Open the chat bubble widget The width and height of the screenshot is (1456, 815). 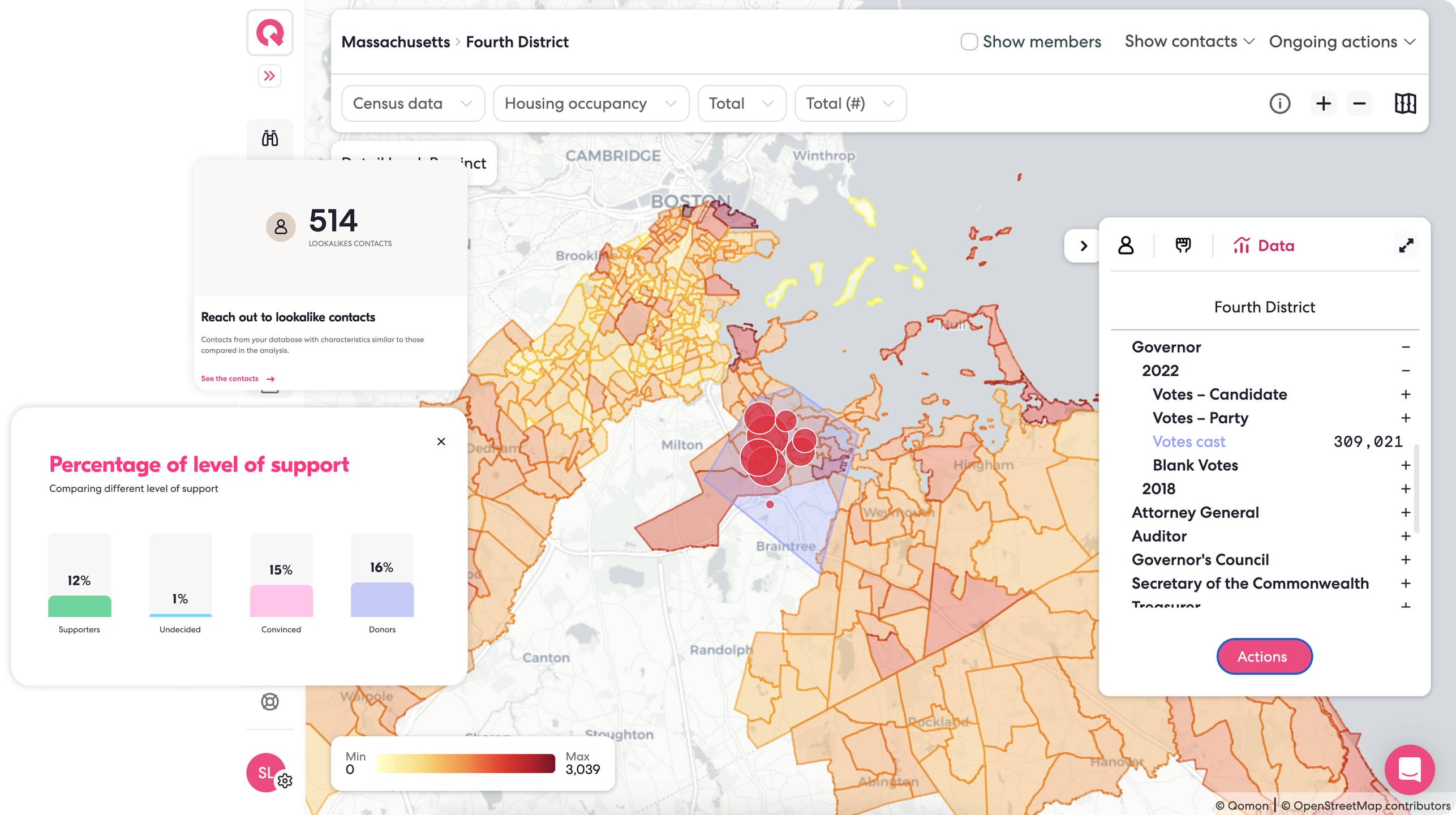1409,770
